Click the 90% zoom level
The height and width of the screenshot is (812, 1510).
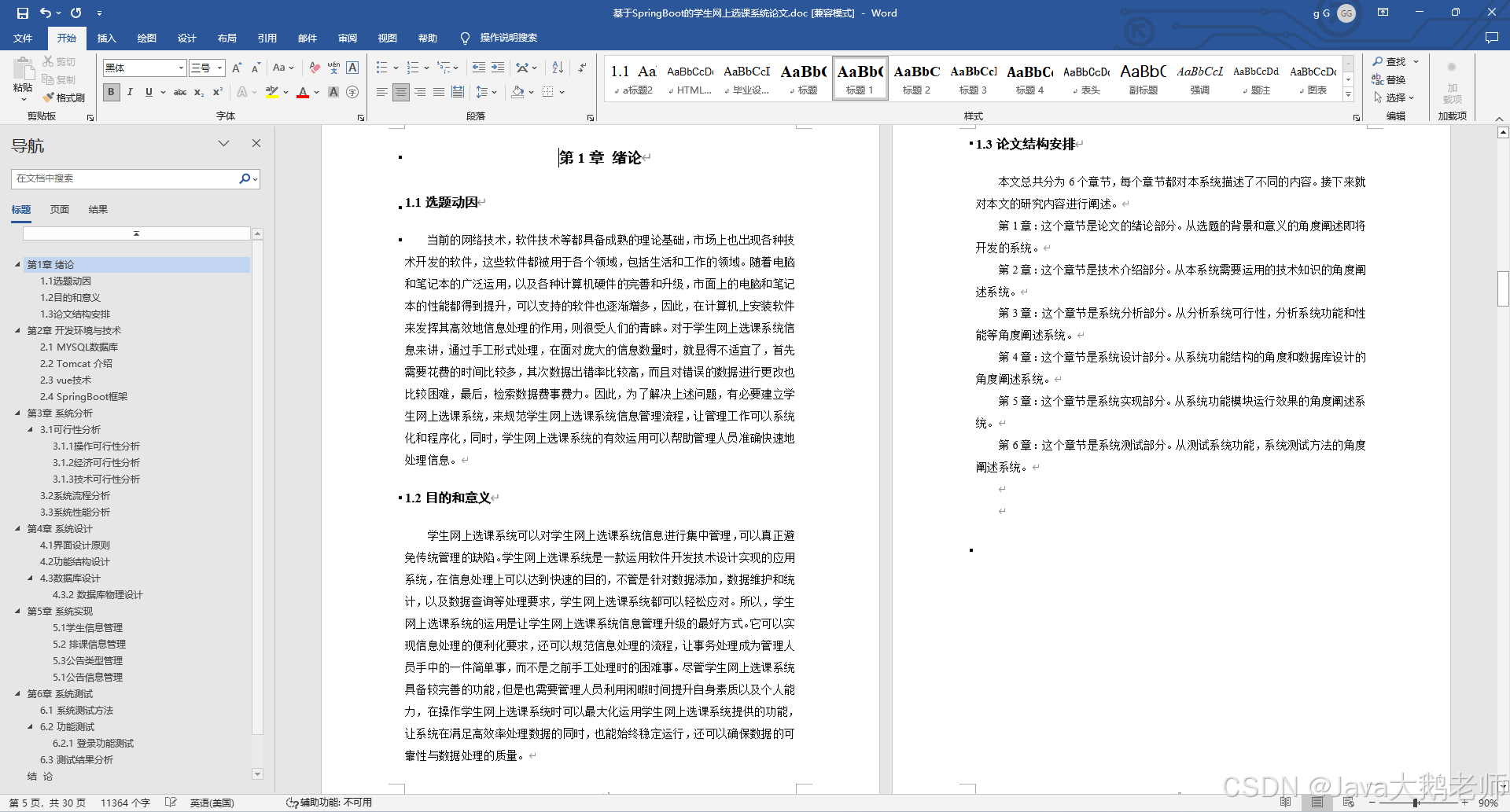(1488, 803)
